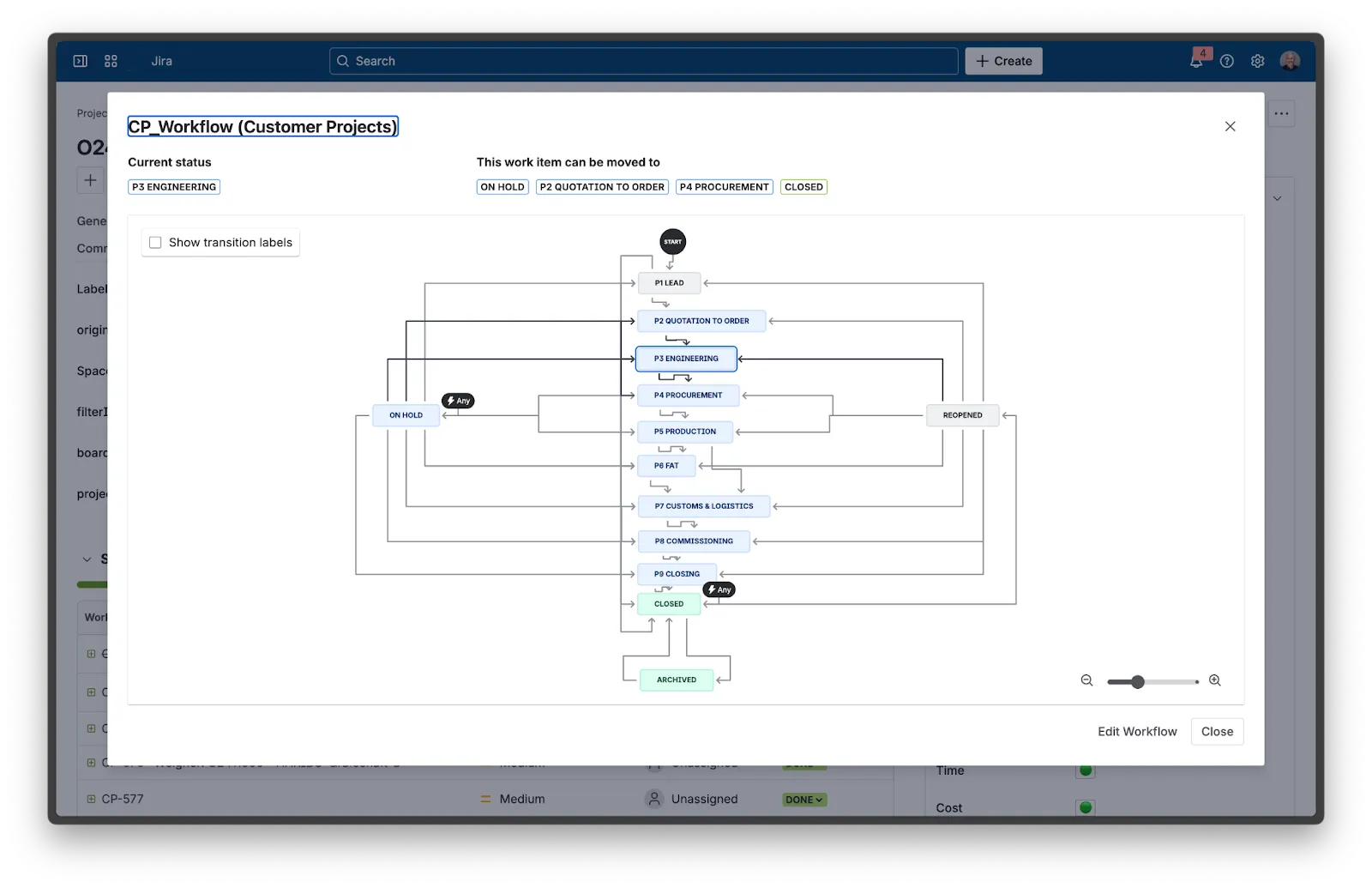This screenshot has height=888, width=1372.
Task: Open the help icon in the top bar
Action: 1226,61
